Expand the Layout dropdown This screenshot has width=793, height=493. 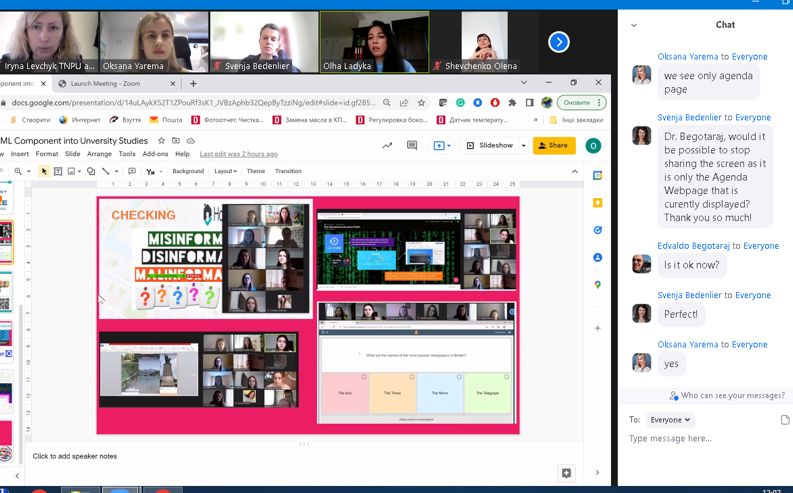225,171
